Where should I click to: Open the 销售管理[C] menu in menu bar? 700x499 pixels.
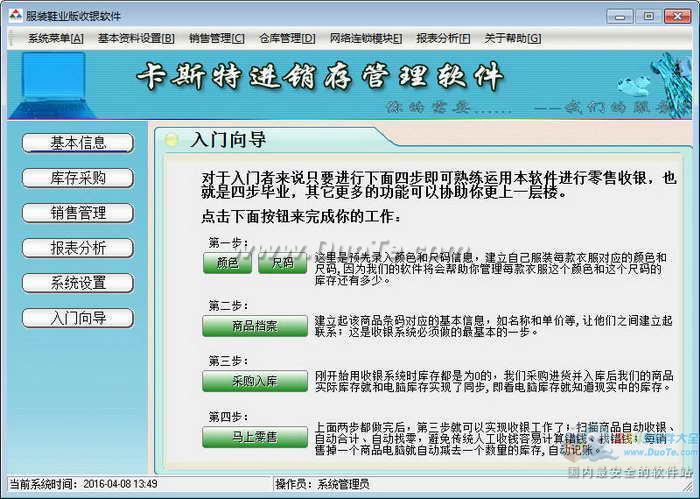coord(216,39)
